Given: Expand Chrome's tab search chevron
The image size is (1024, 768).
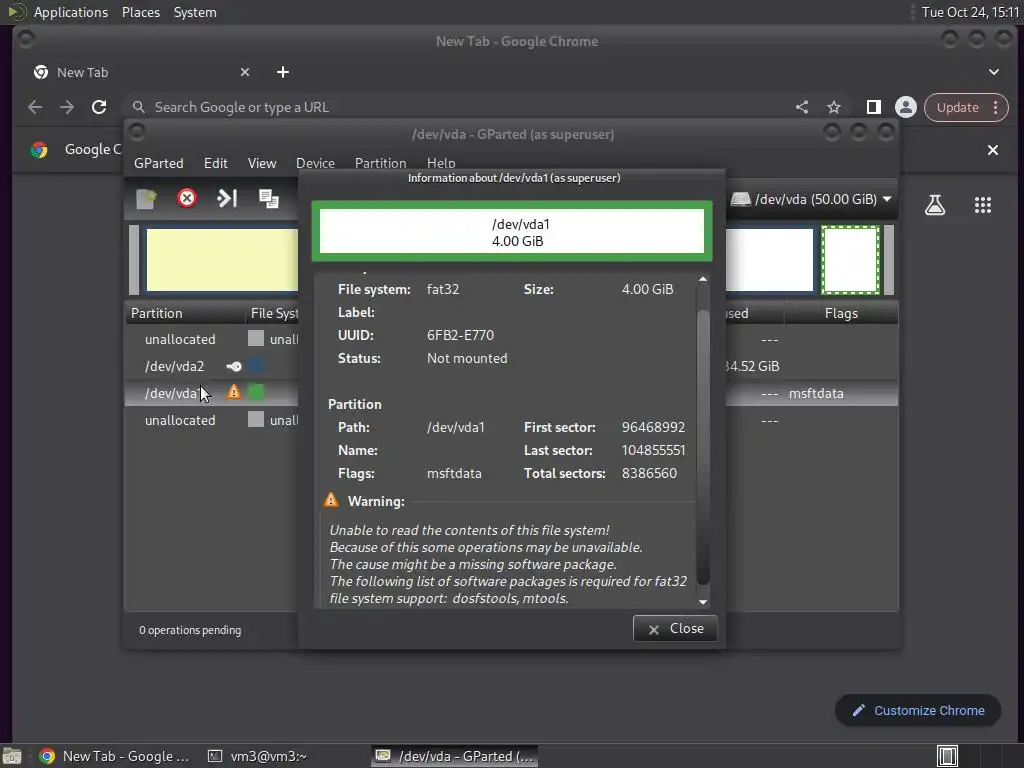Looking at the screenshot, I should pyautogui.click(x=993, y=72).
